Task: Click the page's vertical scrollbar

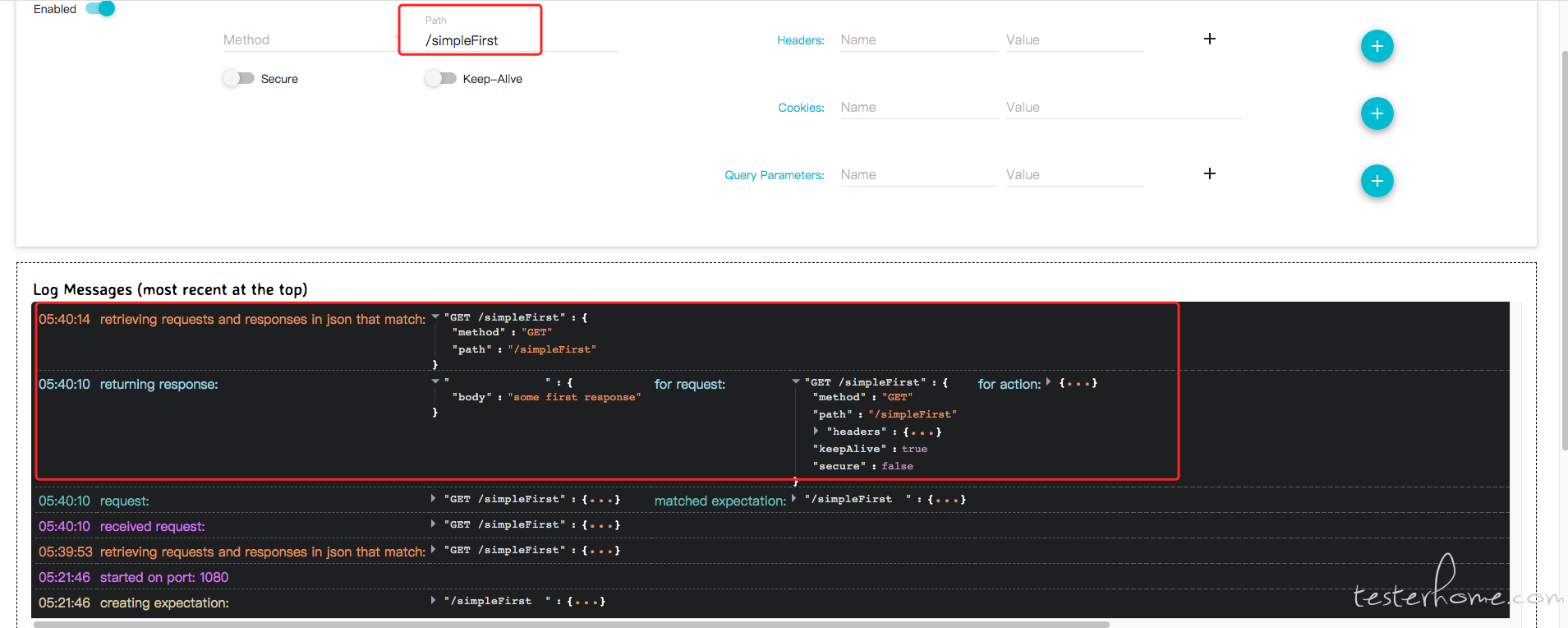Action: [x=1564, y=251]
